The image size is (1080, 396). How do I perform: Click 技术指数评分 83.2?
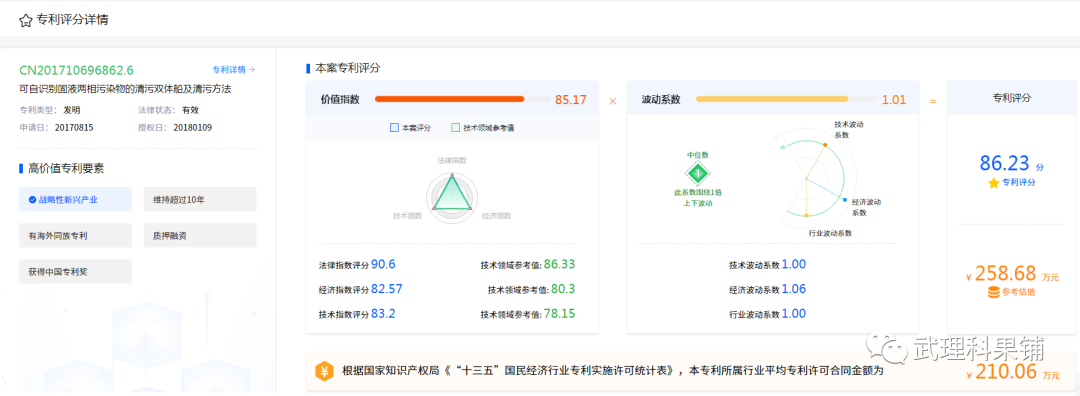click(357, 314)
